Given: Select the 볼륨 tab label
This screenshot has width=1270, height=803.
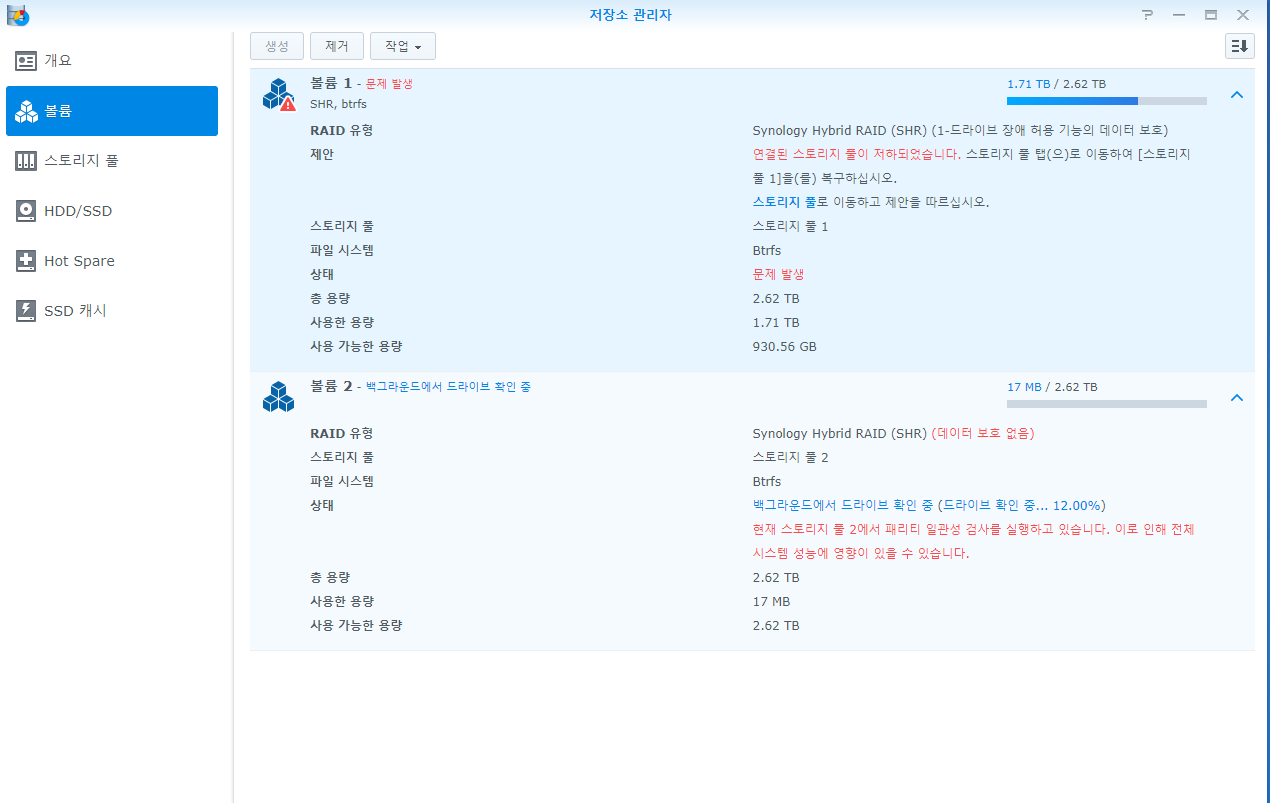Looking at the screenshot, I should (x=58, y=111).
